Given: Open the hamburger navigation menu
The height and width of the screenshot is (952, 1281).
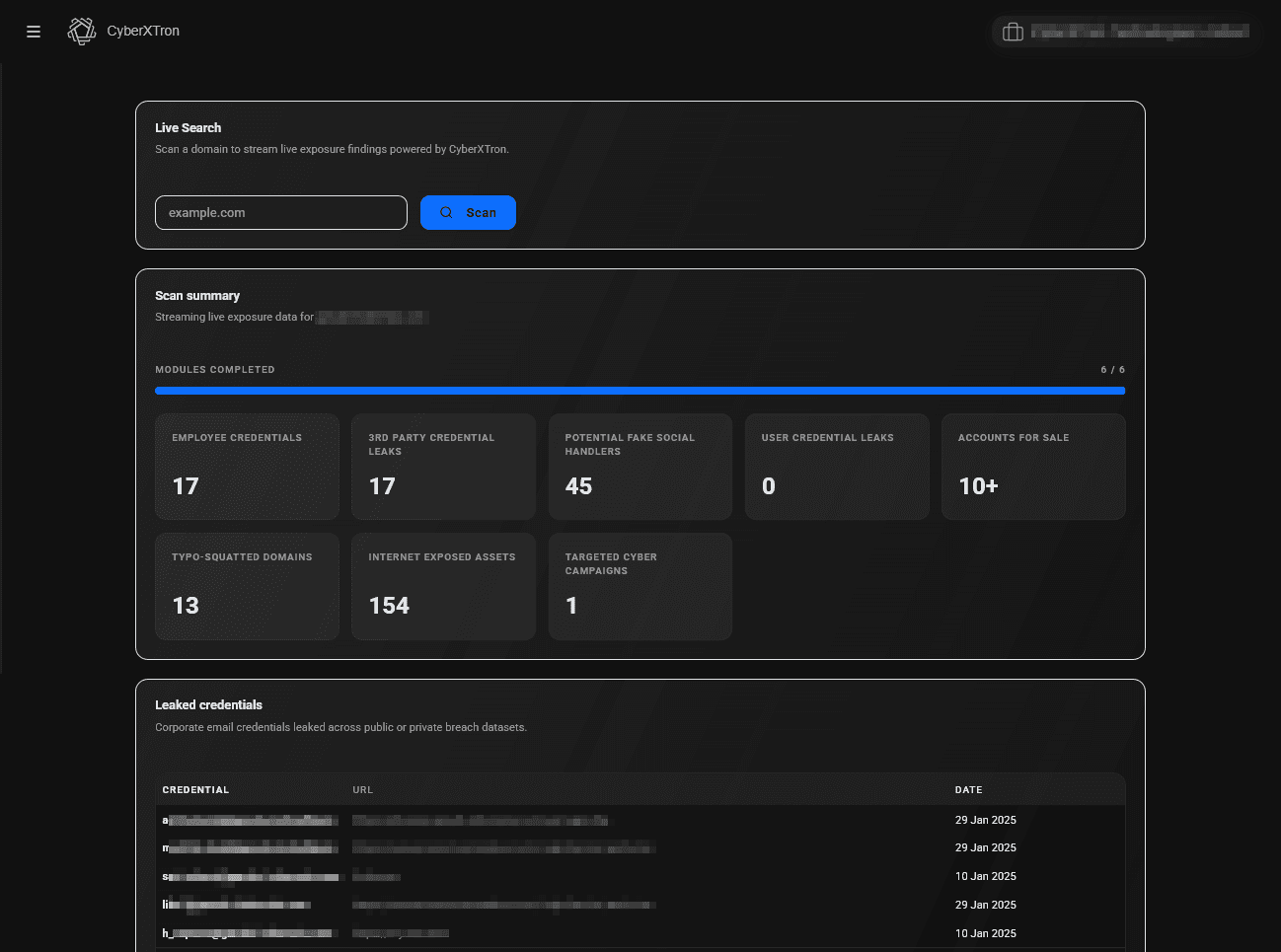Looking at the screenshot, I should (x=33, y=31).
